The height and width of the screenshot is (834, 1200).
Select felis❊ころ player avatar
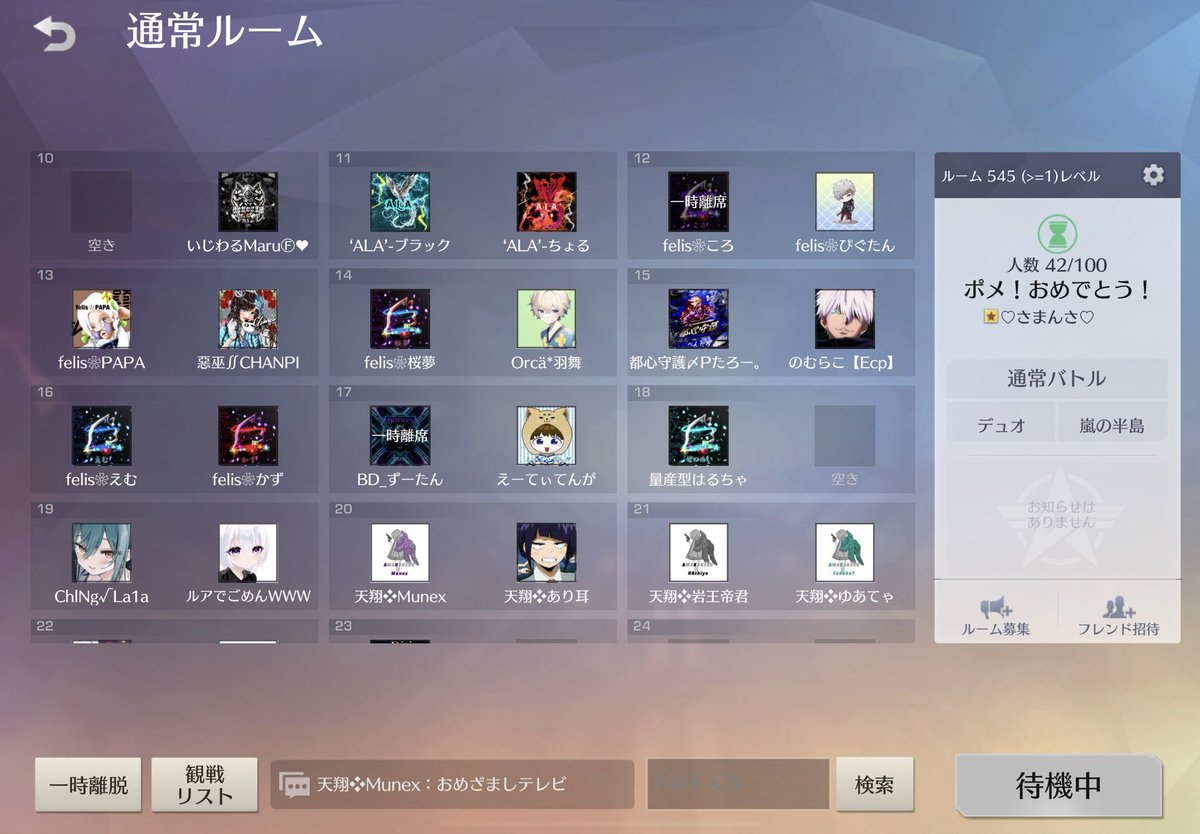[x=698, y=202]
